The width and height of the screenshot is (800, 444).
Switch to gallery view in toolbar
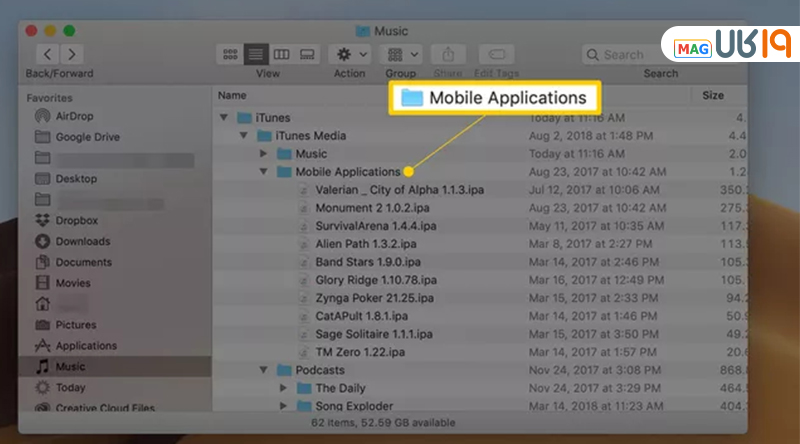[307, 54]
